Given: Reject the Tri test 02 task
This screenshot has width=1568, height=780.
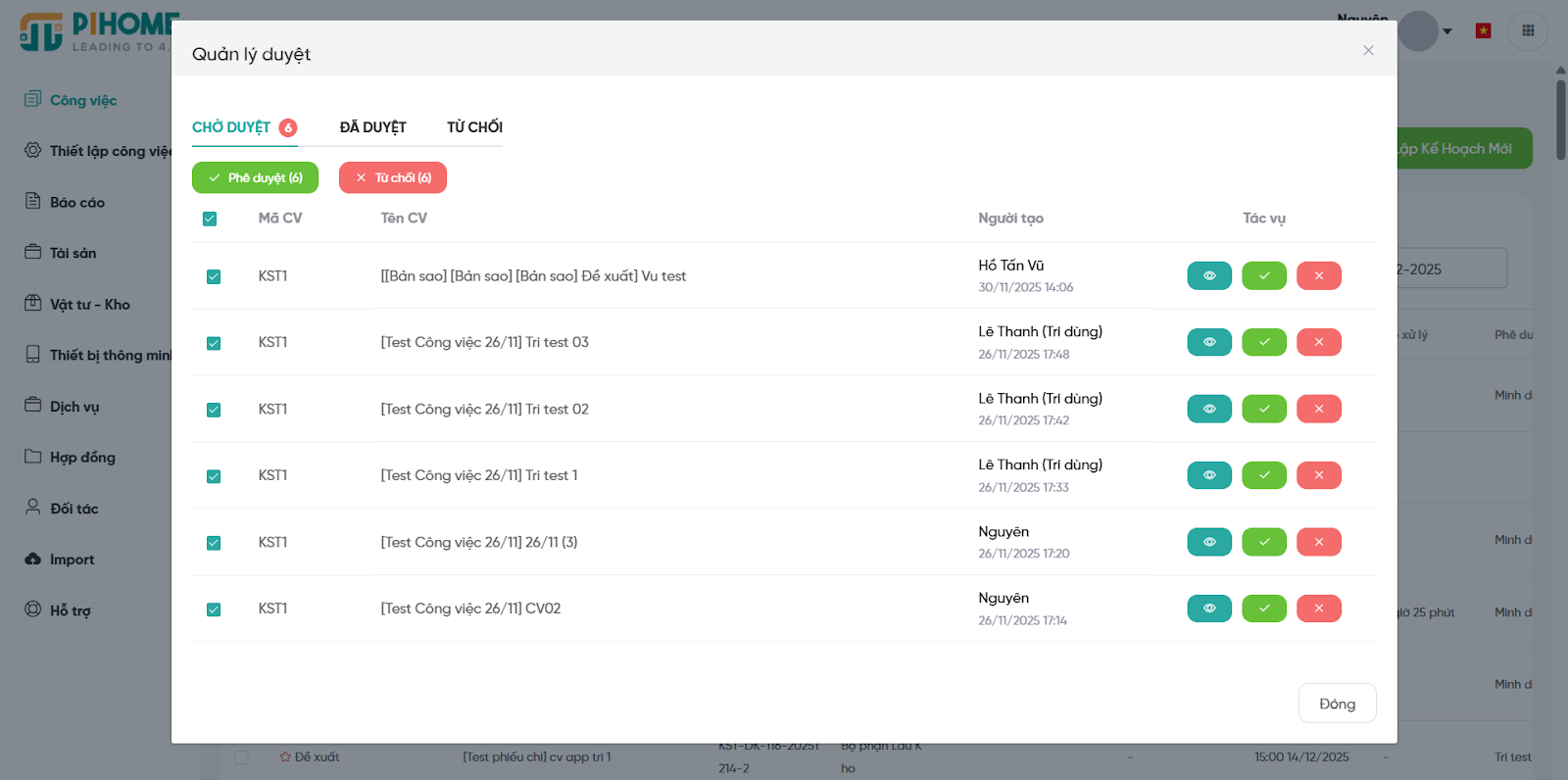Looking at the screenshot, I should click(1318, 410).
